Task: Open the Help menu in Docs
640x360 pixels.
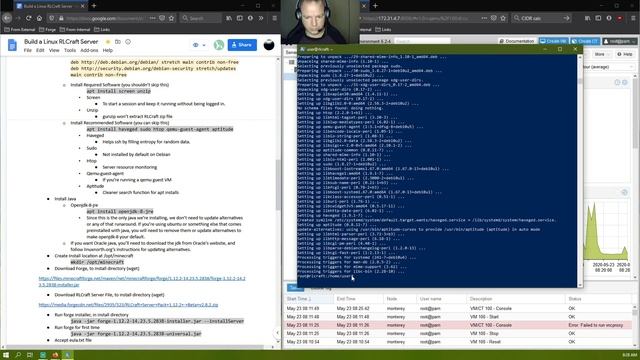Action: 108,50
